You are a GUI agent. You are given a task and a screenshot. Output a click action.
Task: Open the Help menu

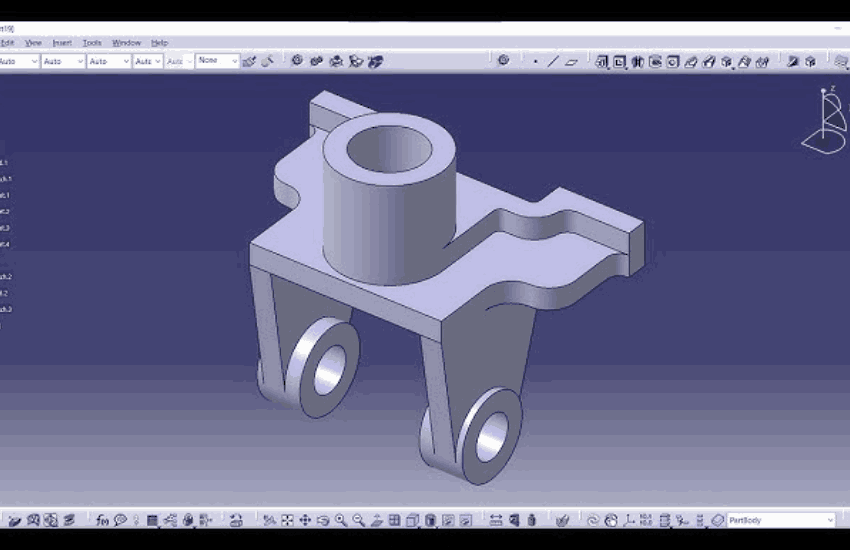(x=159, y=43)
